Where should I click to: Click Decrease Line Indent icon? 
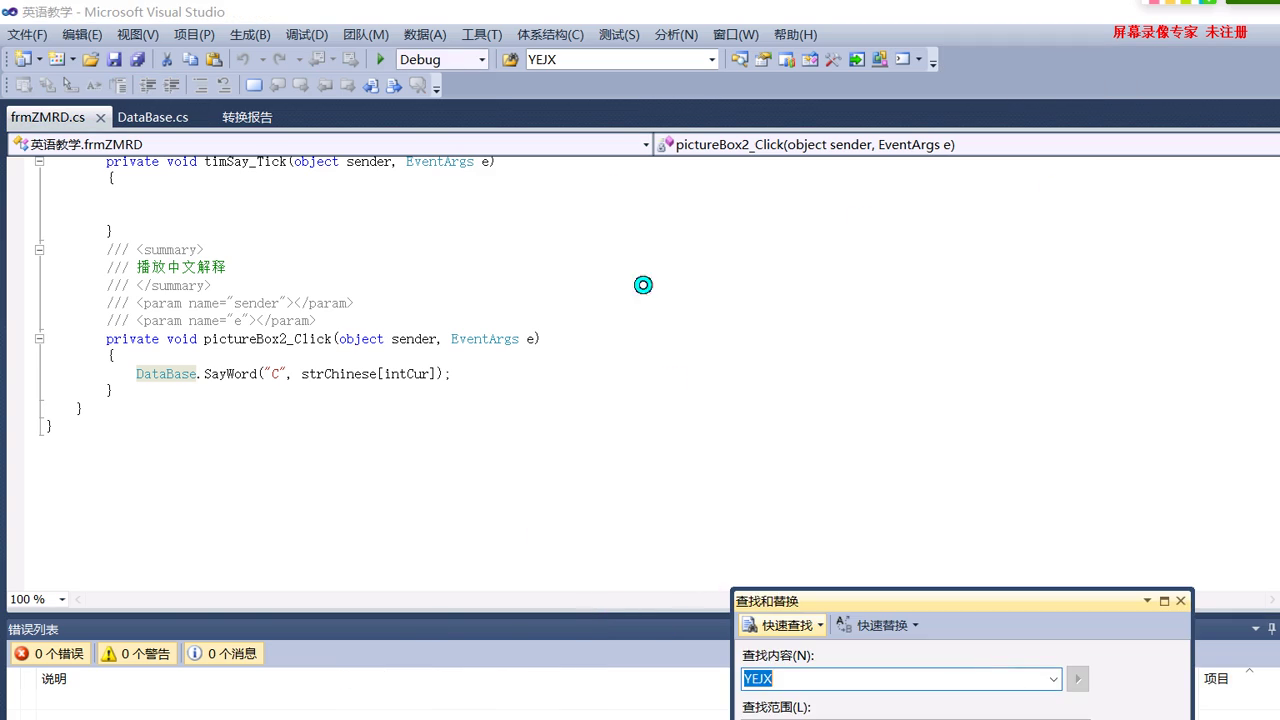tap(148, 86)
